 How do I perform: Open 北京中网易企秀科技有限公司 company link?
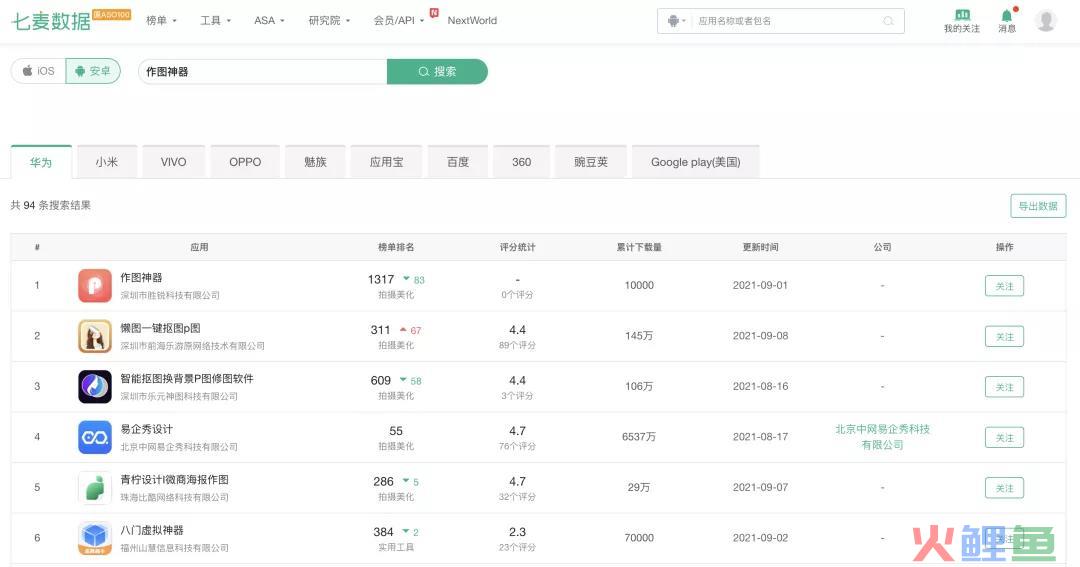(882, 437)
